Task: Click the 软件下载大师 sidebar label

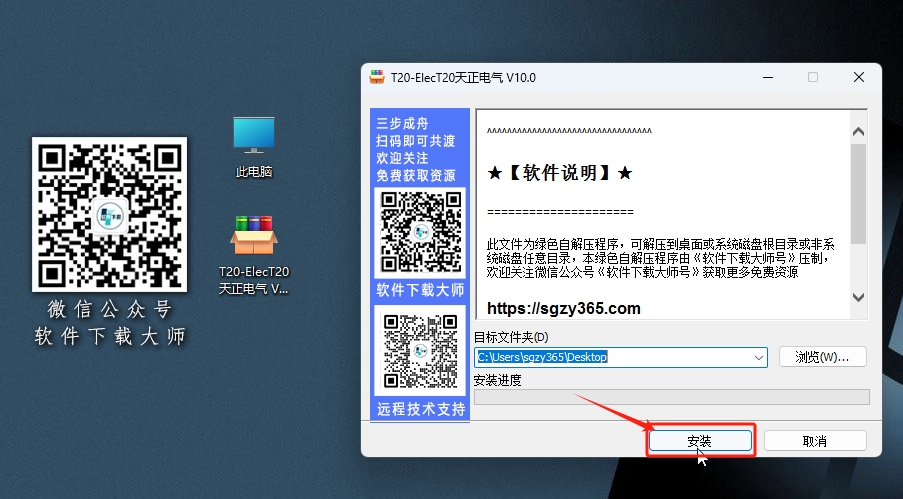Action: click(x=420, y=290)
